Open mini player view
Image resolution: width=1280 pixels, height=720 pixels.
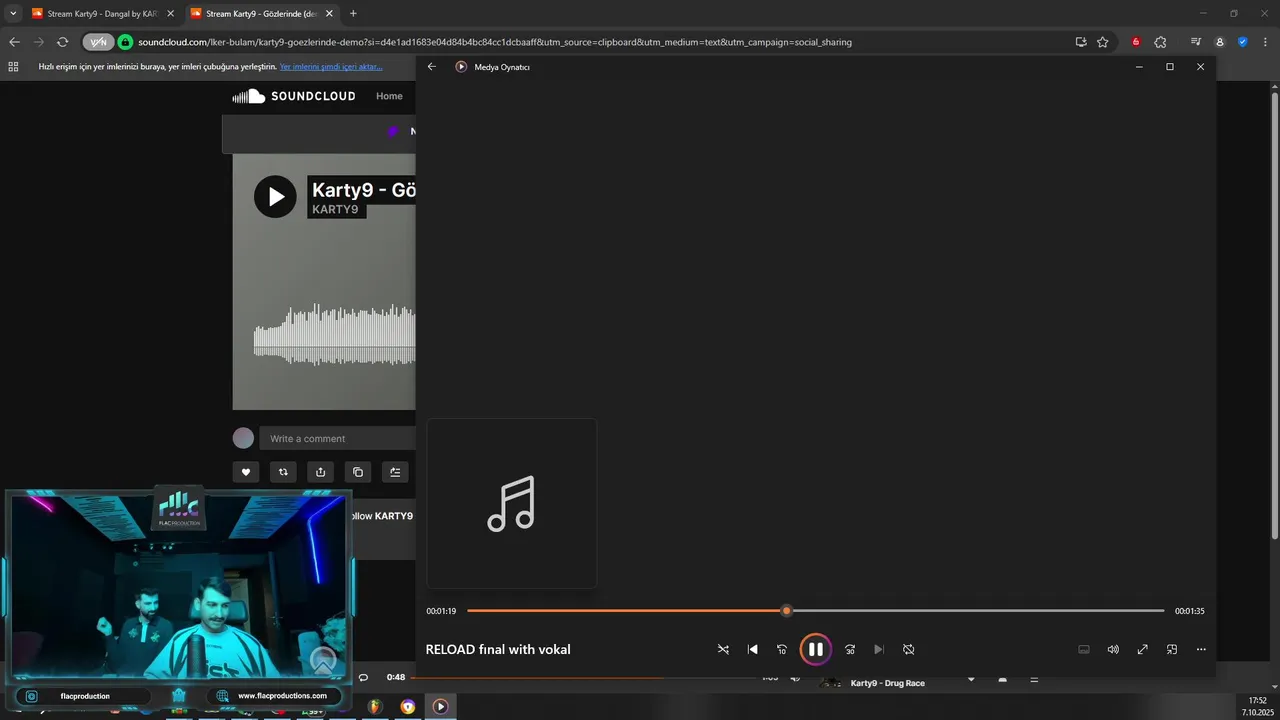(1172, 649)
